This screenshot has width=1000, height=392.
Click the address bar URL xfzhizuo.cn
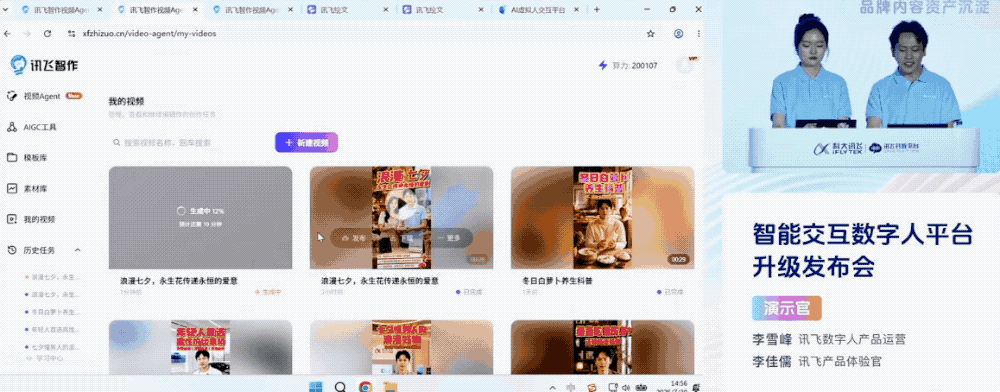[149, 33]
